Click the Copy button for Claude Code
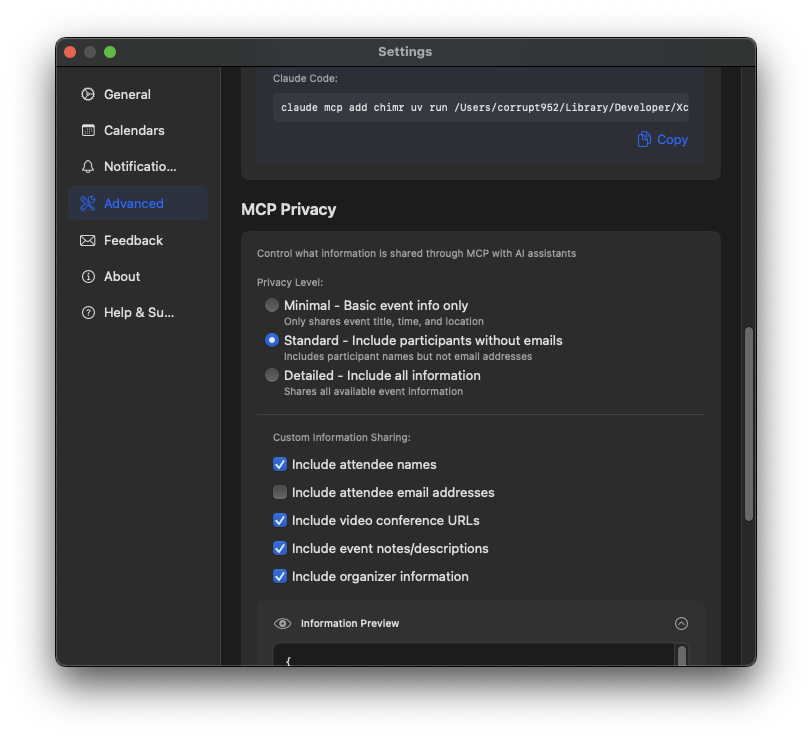 pyautogui.click(x=661, y=139)
